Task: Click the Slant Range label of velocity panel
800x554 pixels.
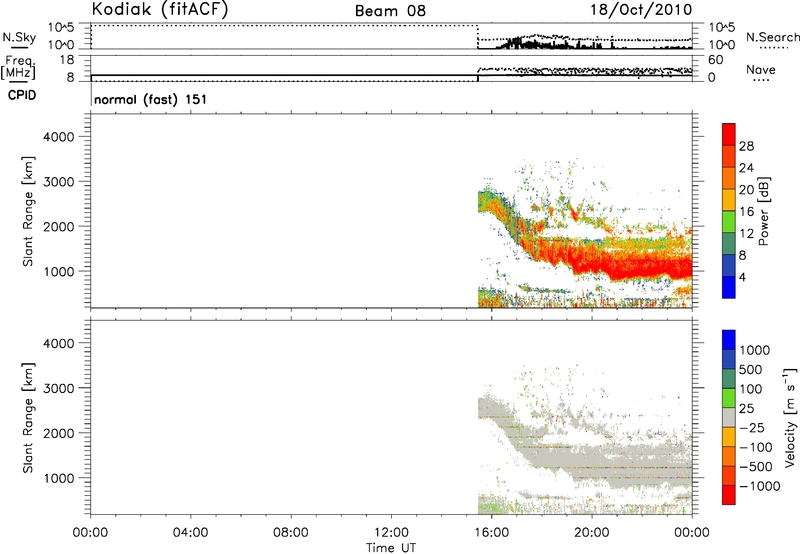Action: pyautogui.click(x=28, y=418)
